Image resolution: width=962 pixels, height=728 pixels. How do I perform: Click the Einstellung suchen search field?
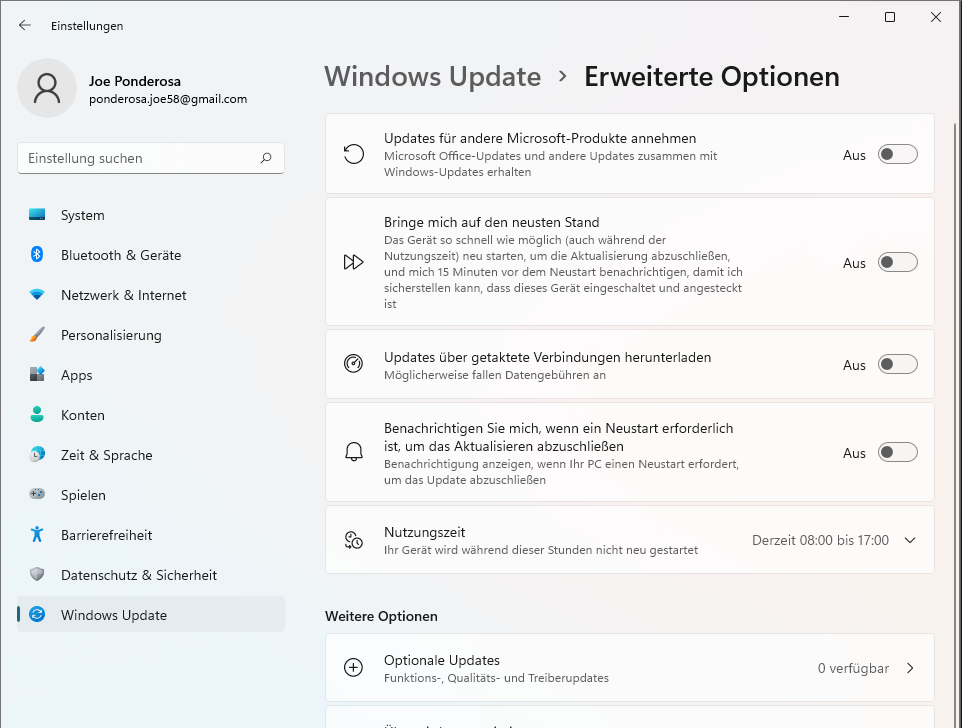[140, 158]
